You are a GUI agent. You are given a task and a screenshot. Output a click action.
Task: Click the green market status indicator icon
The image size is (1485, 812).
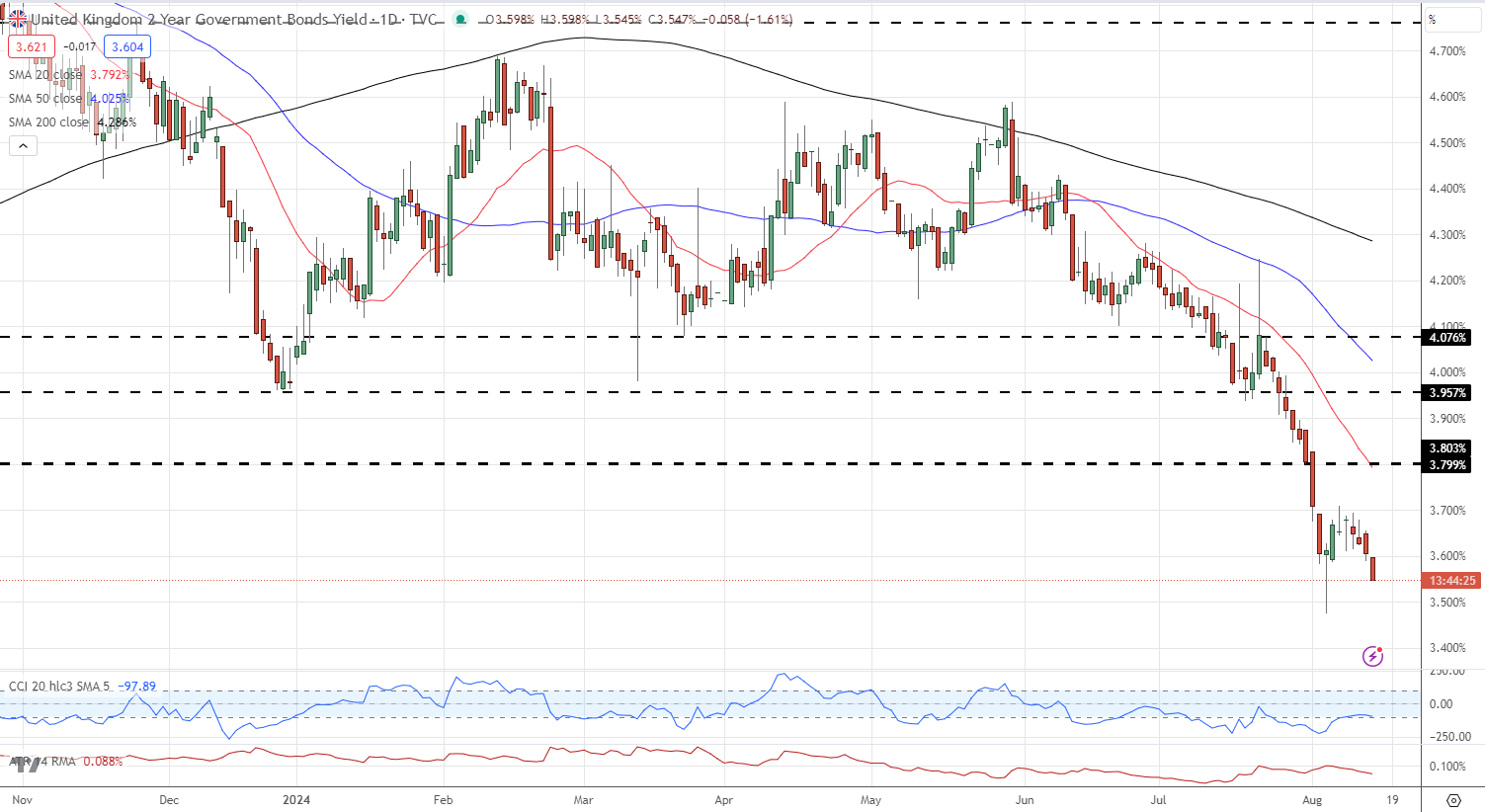(x=459, y=19)
